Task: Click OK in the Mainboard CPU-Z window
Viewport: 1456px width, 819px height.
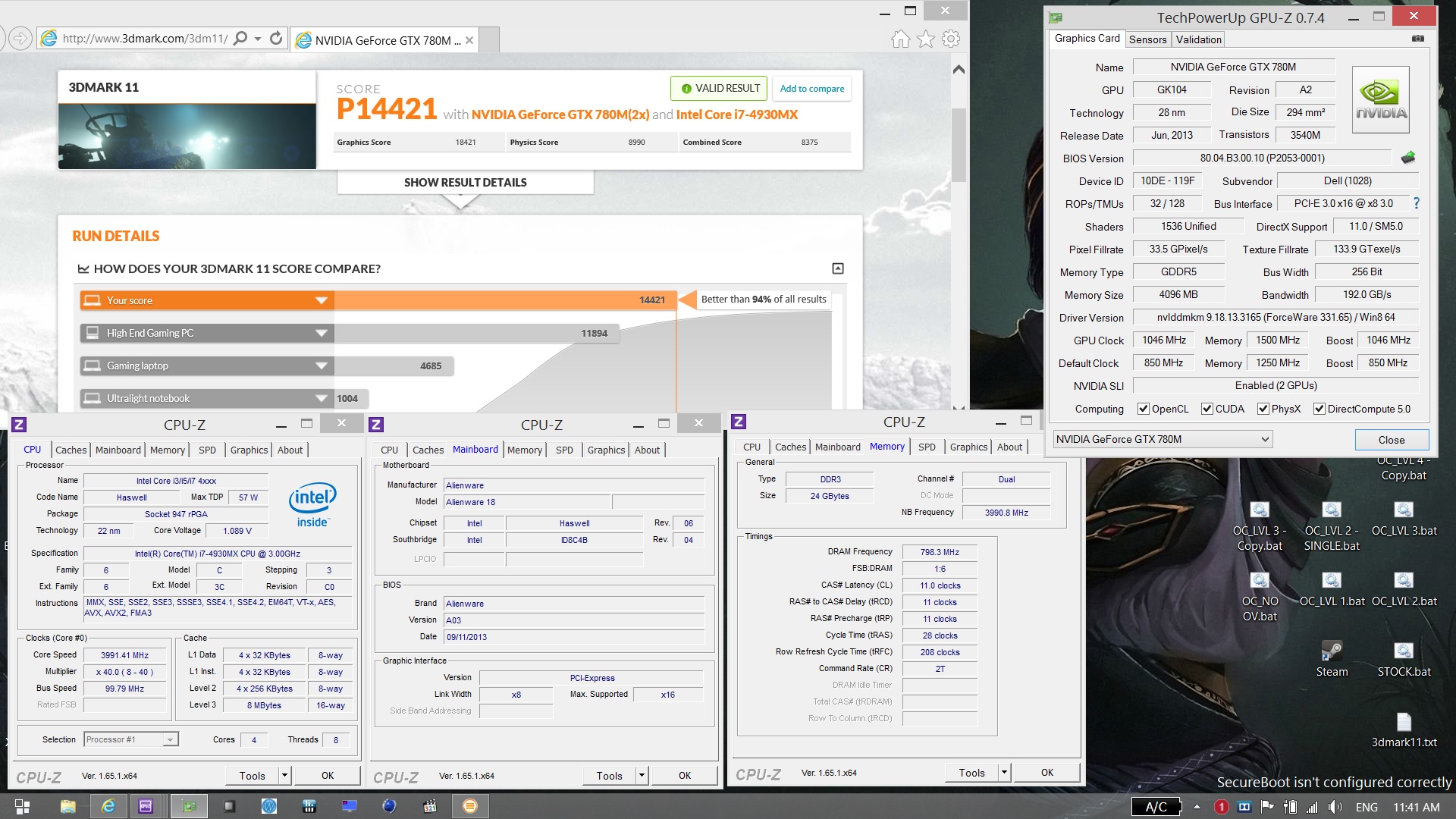Action: tap(684, 775)
